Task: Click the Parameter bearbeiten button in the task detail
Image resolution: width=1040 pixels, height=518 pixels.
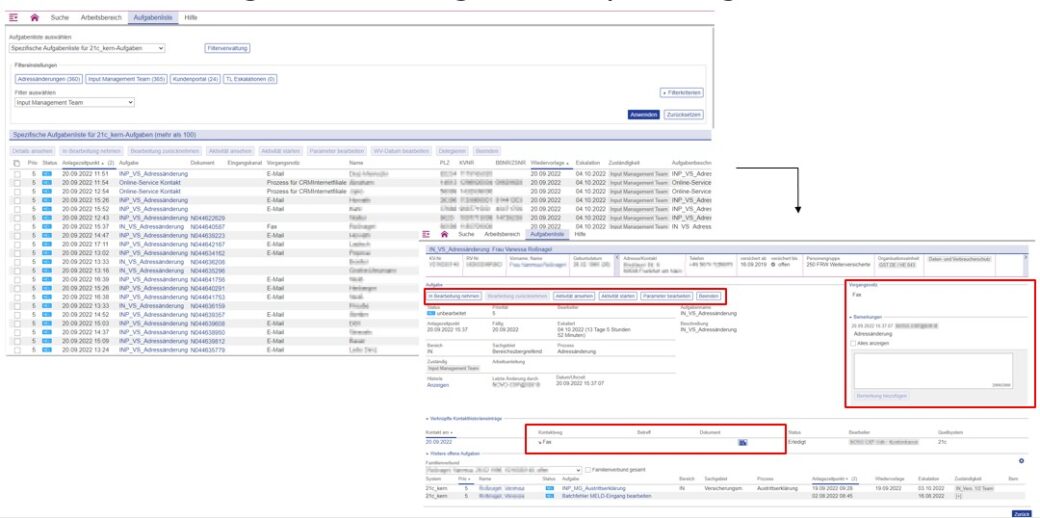Action: click(667, 296)
